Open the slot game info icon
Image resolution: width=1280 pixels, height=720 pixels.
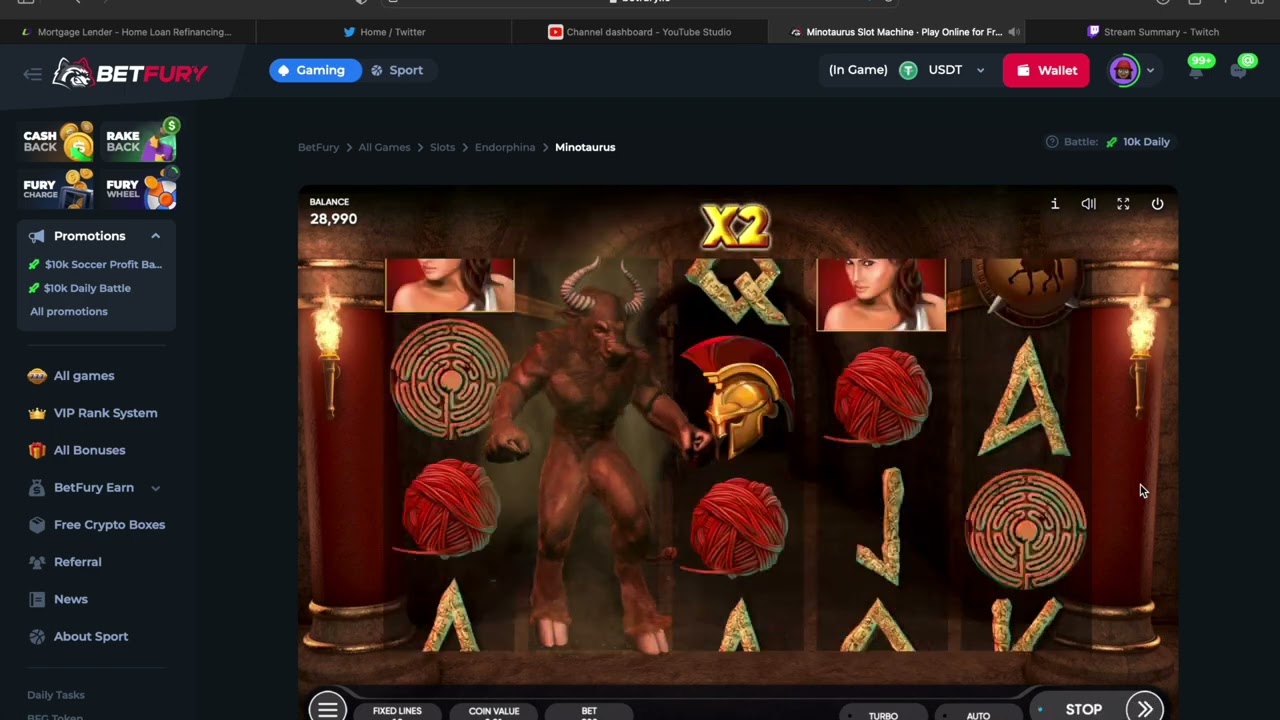click(x=1054, y=204)
